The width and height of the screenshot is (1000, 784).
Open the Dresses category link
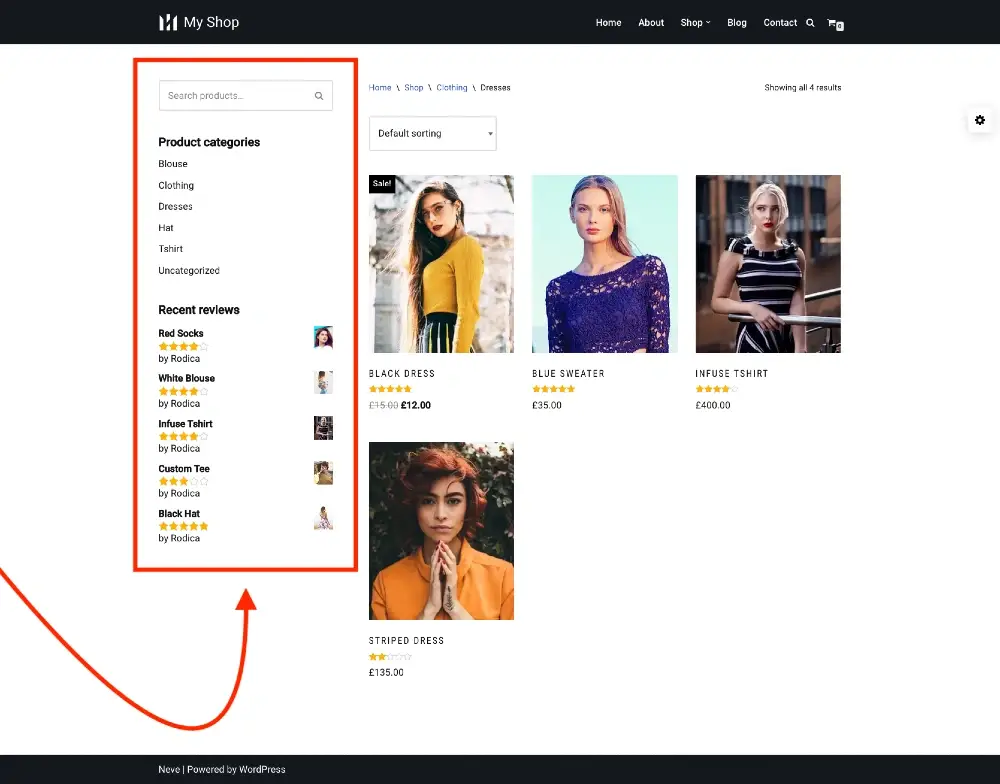(x=176, y=206)
